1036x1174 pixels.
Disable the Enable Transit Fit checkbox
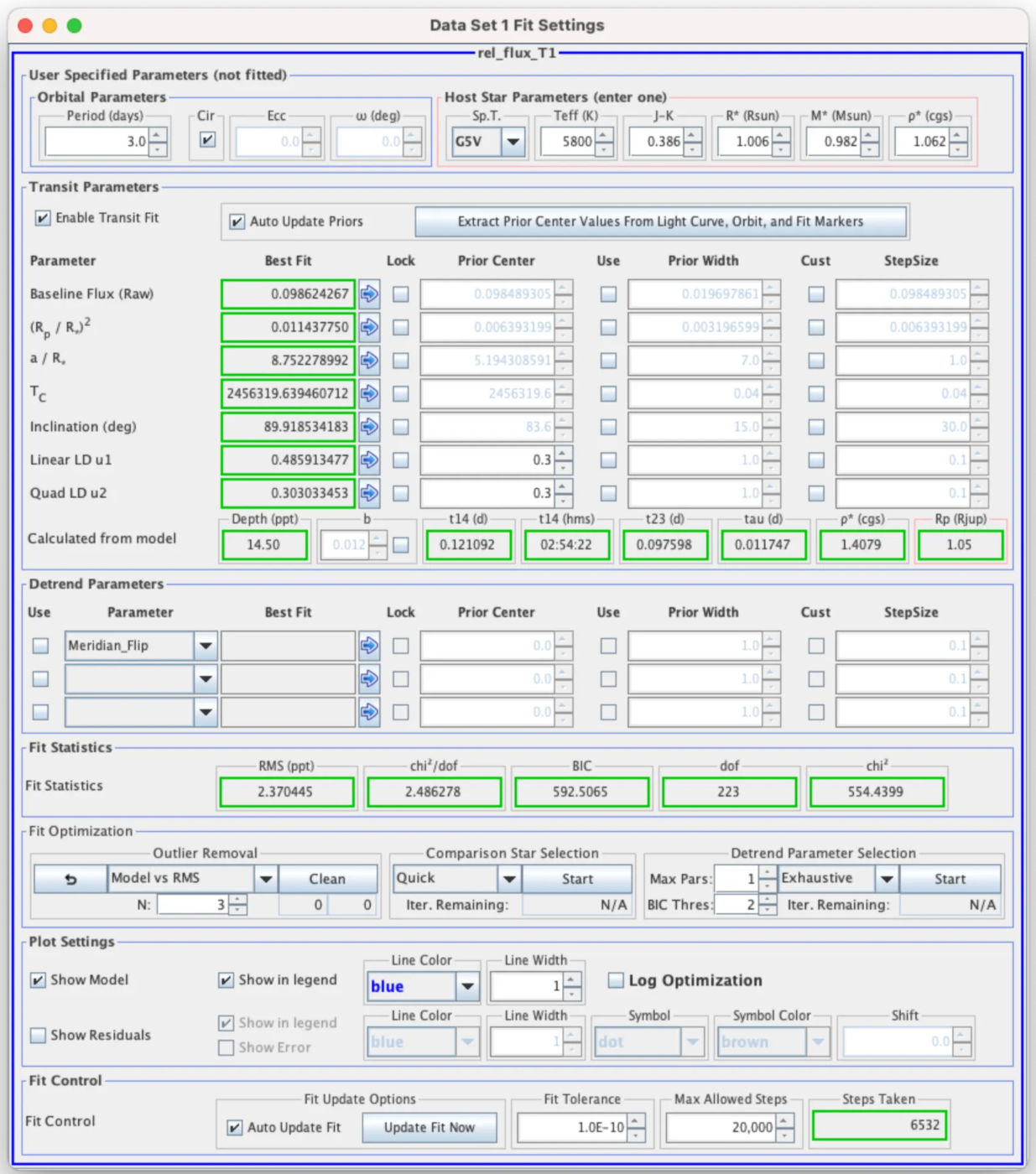point(43,218)
